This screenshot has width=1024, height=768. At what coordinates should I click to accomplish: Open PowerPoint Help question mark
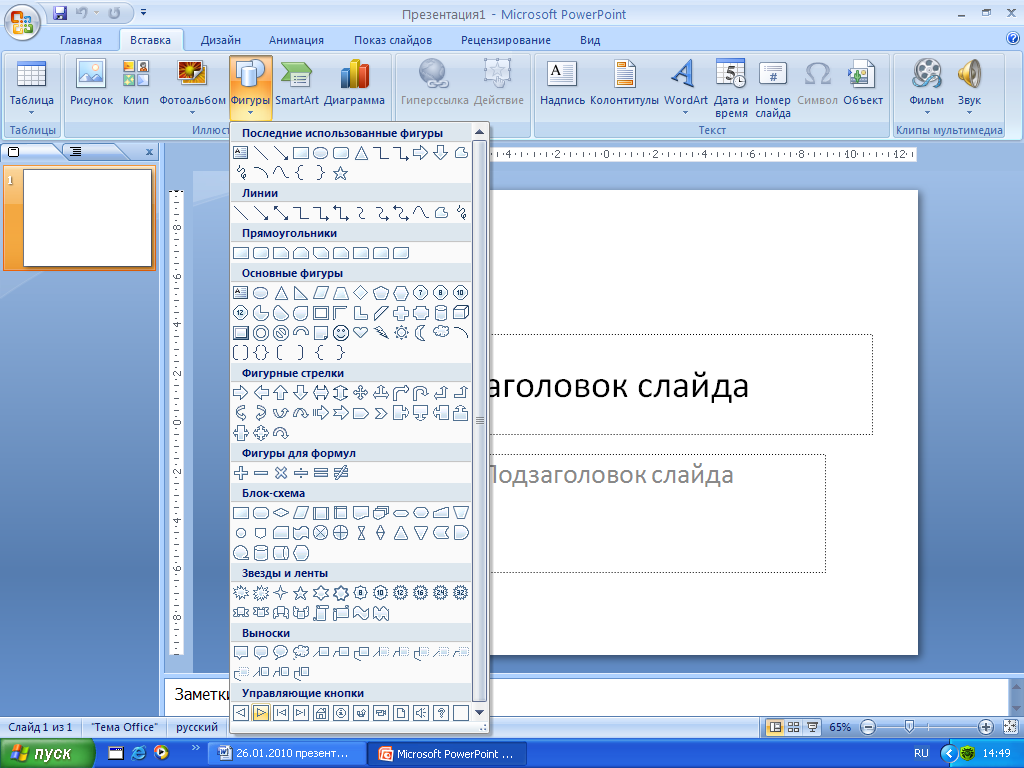1012,39
